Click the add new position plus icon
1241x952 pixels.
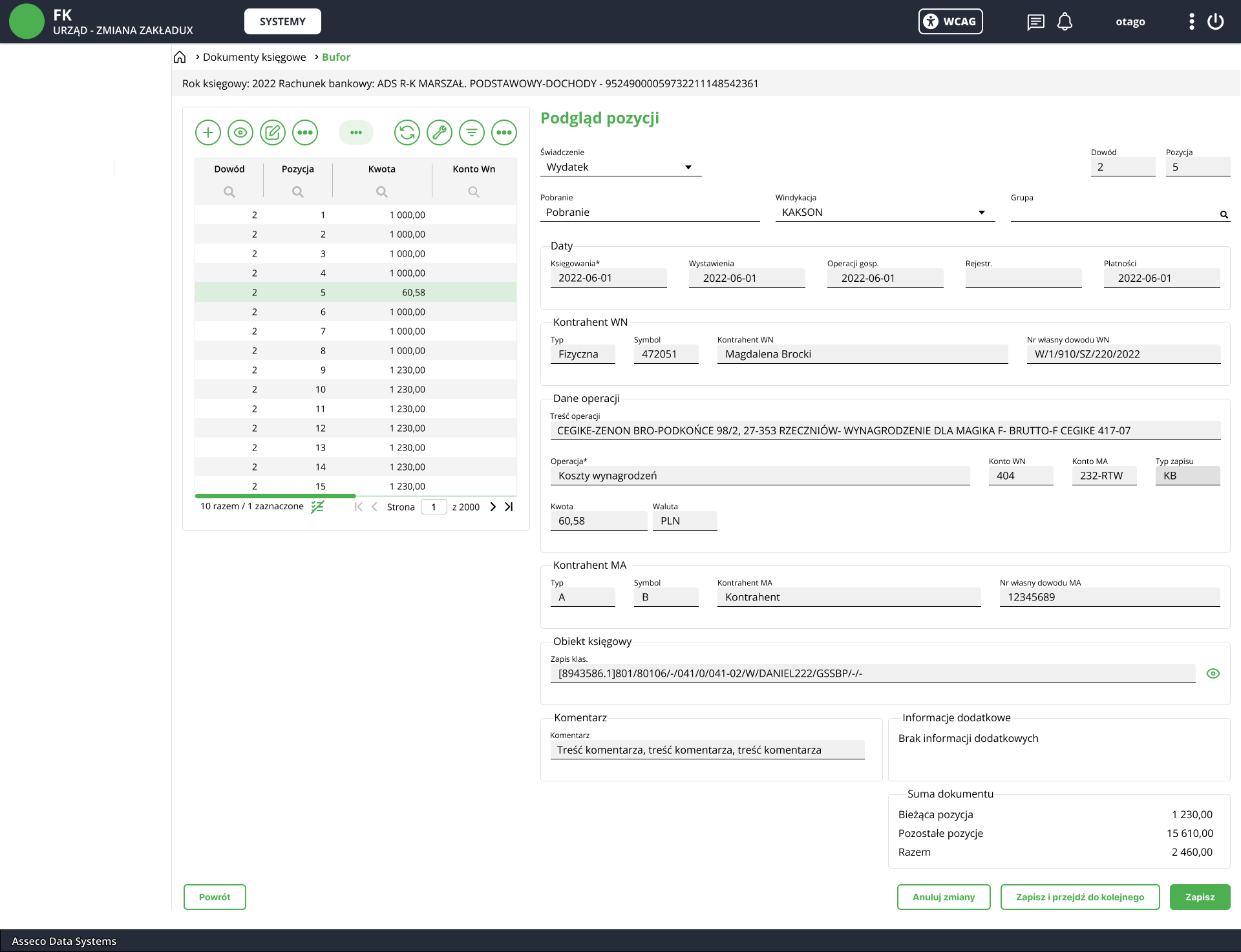208,132
